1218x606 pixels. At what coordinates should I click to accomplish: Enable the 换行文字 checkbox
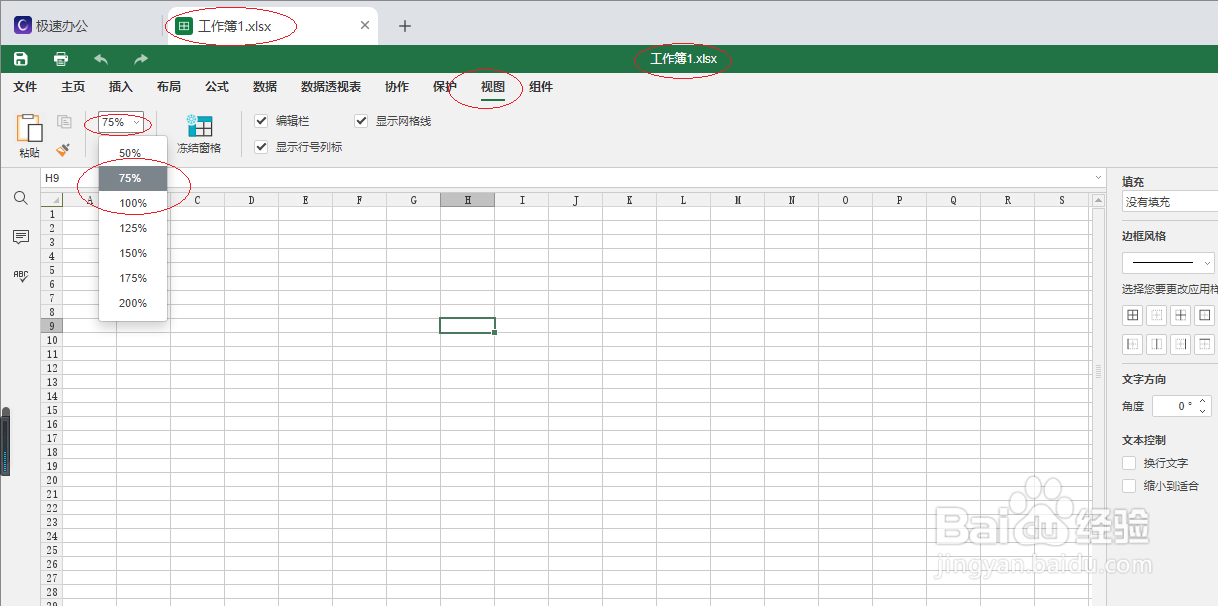1128,462
